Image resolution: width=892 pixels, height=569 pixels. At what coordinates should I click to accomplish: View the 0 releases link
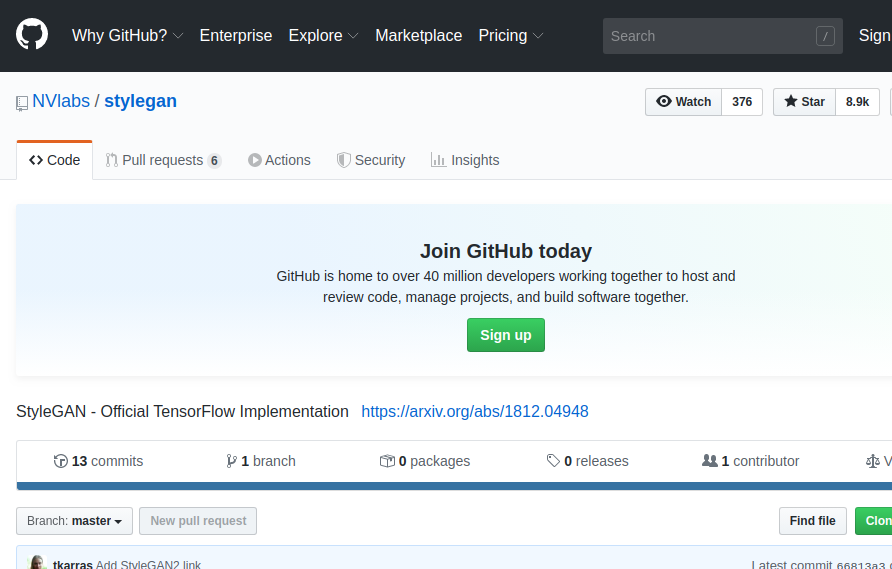[x=588, y=461]
